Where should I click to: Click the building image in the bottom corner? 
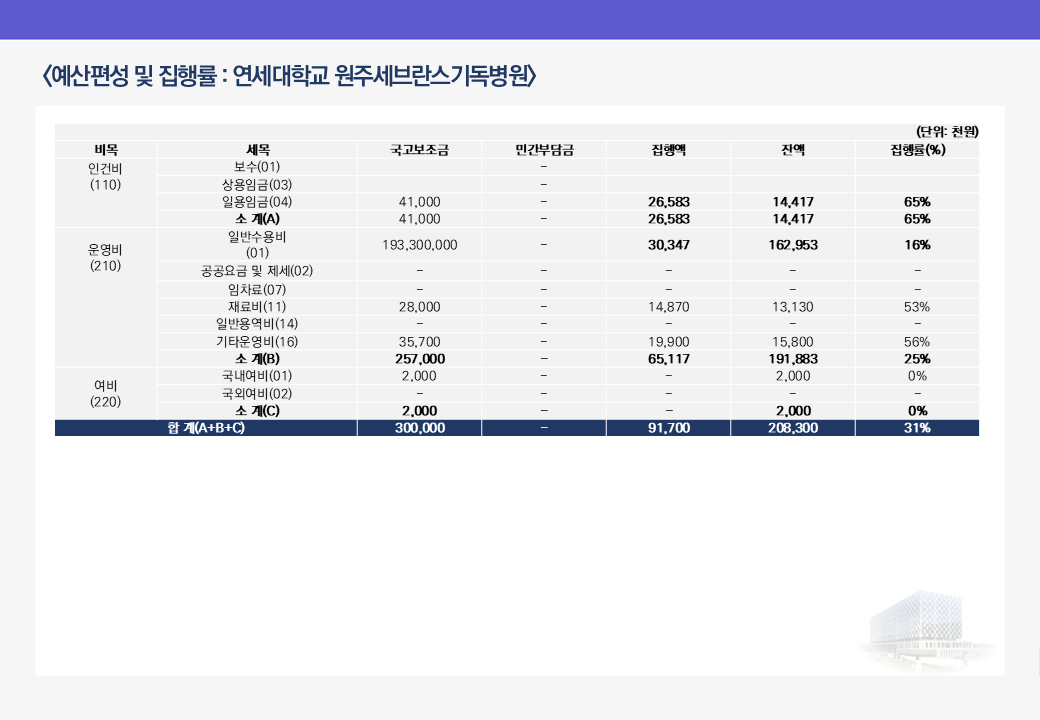925,630
